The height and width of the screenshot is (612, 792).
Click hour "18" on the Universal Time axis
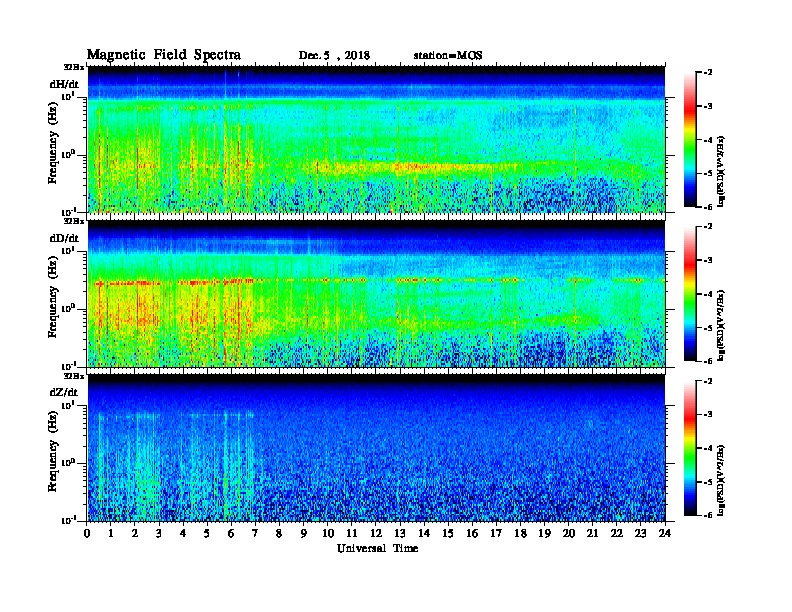point(520,533)
